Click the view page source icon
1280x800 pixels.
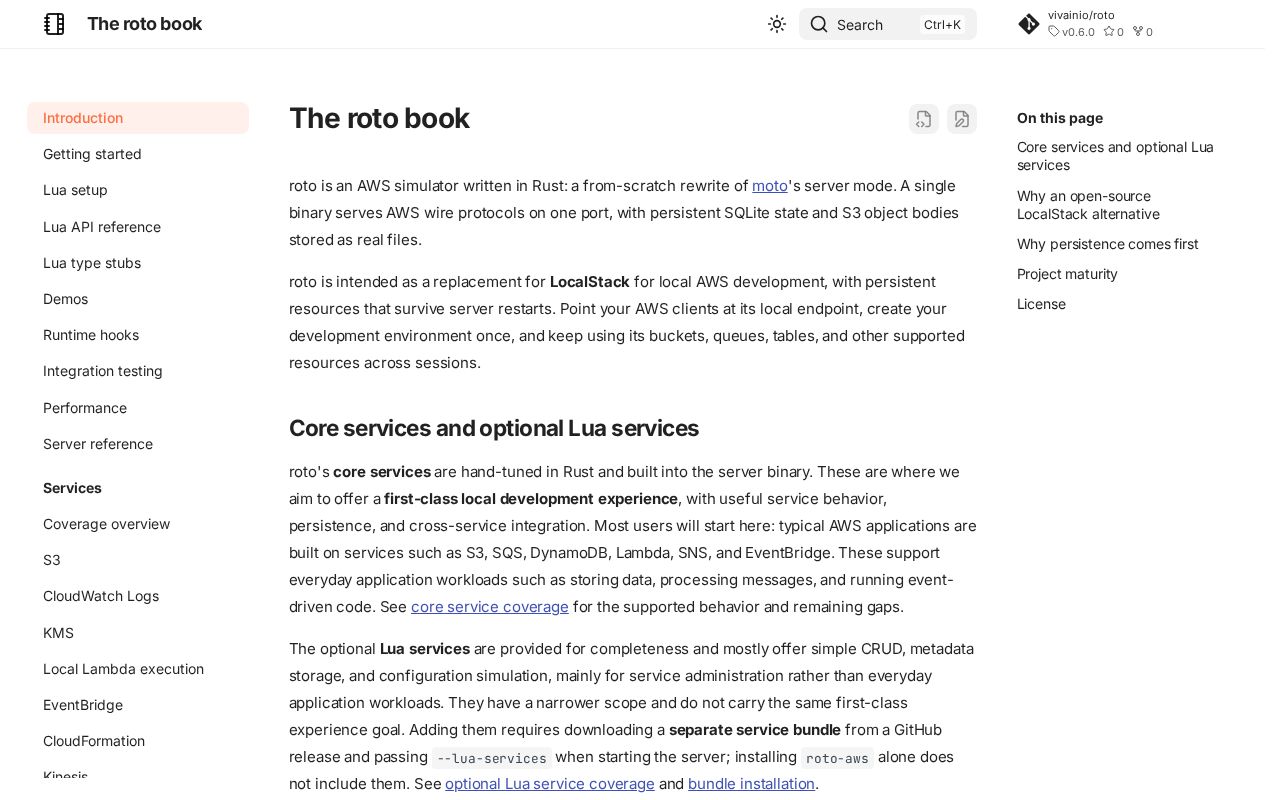[924, 119]
